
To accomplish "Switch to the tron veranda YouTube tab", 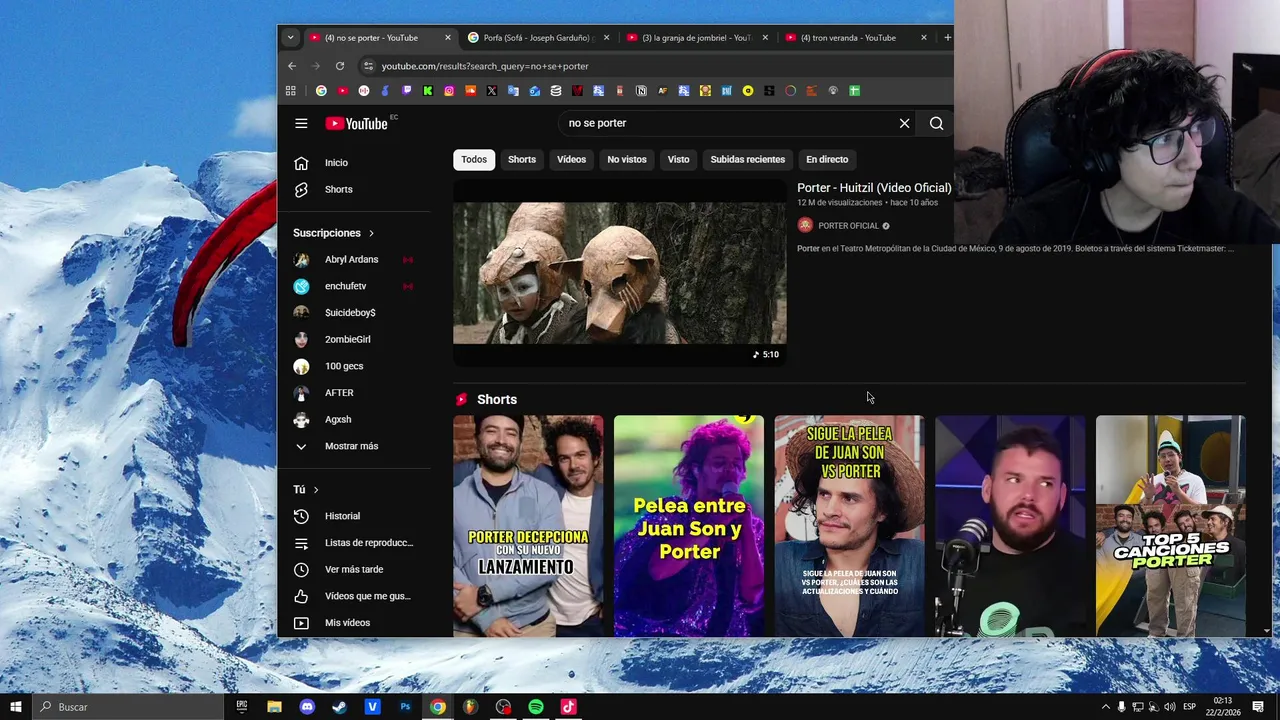I will click(x=855, y=38).
